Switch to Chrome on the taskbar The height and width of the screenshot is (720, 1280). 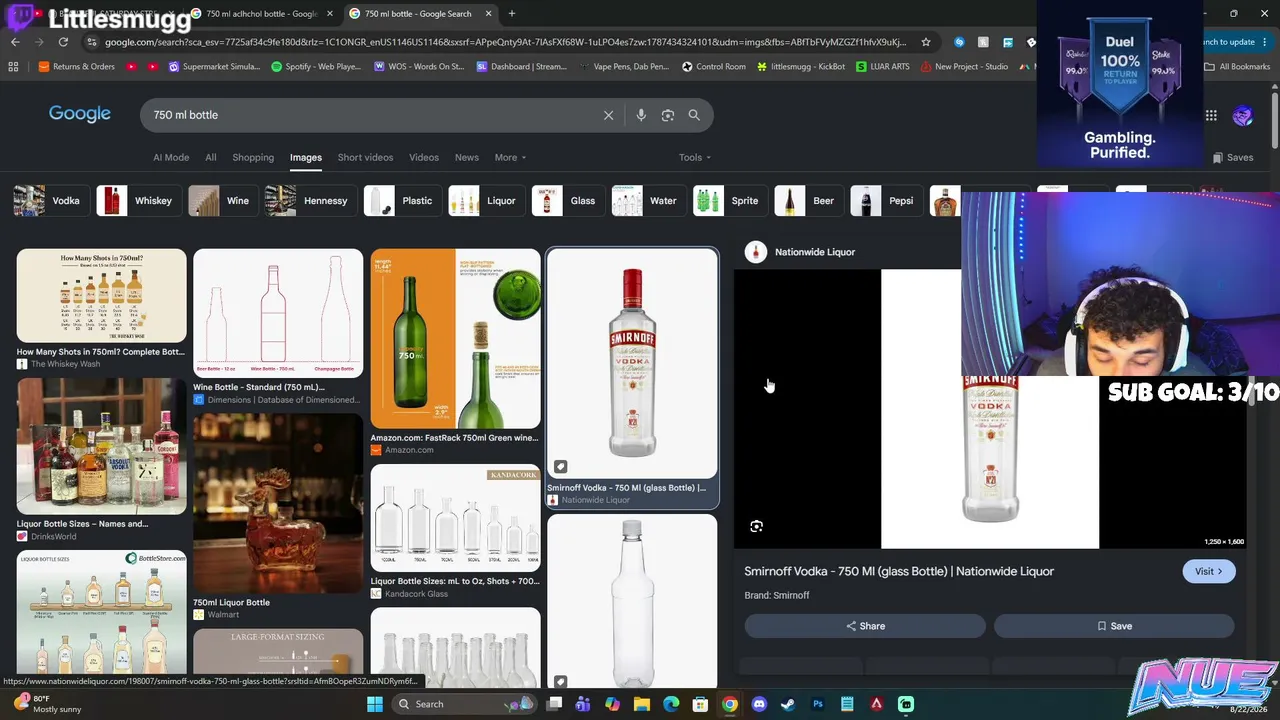click(730, 704)
